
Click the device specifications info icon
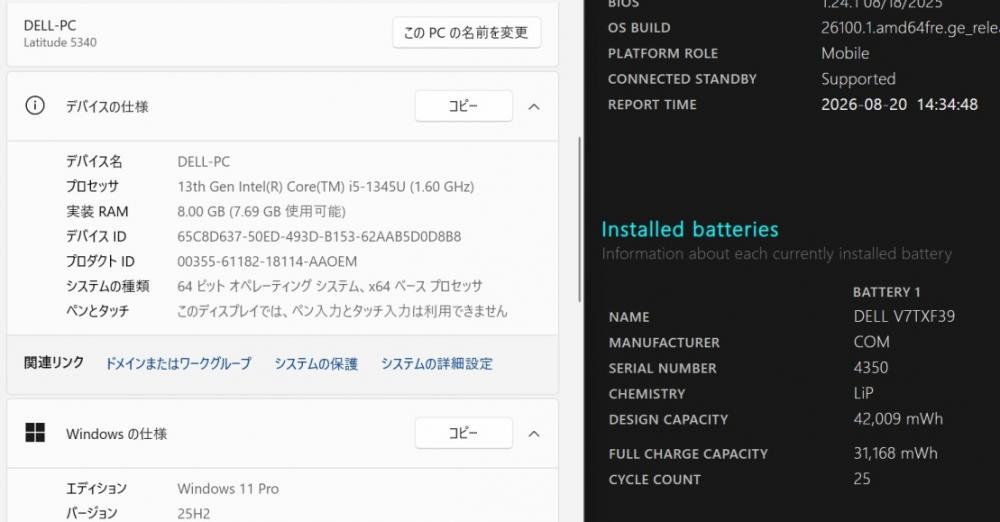tap(35, 105)
